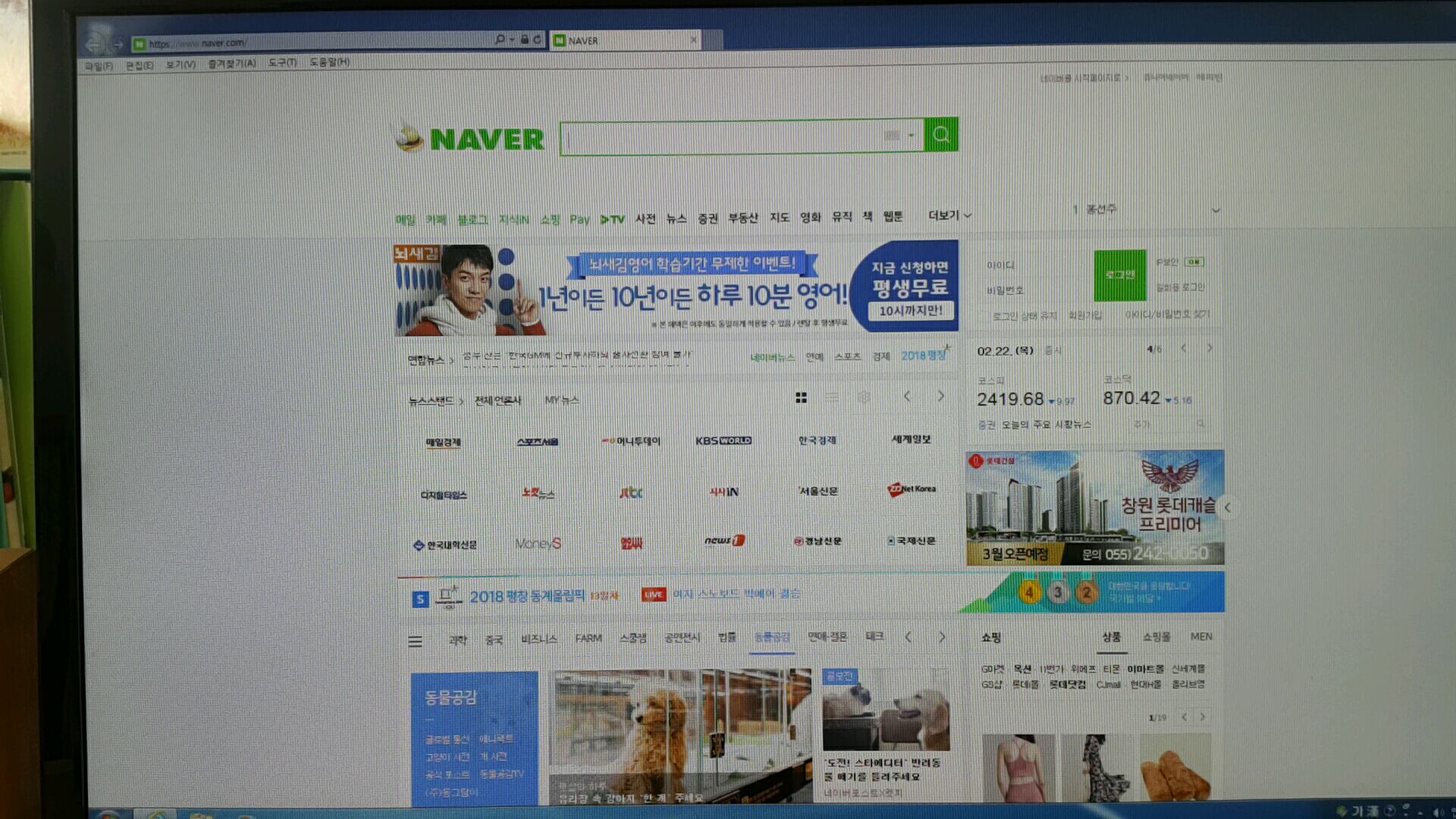Open the search box autocomplete dropdown arrow
This screenshot has height=819, width=1456.
pyautogui.click(x=911, y=136)
